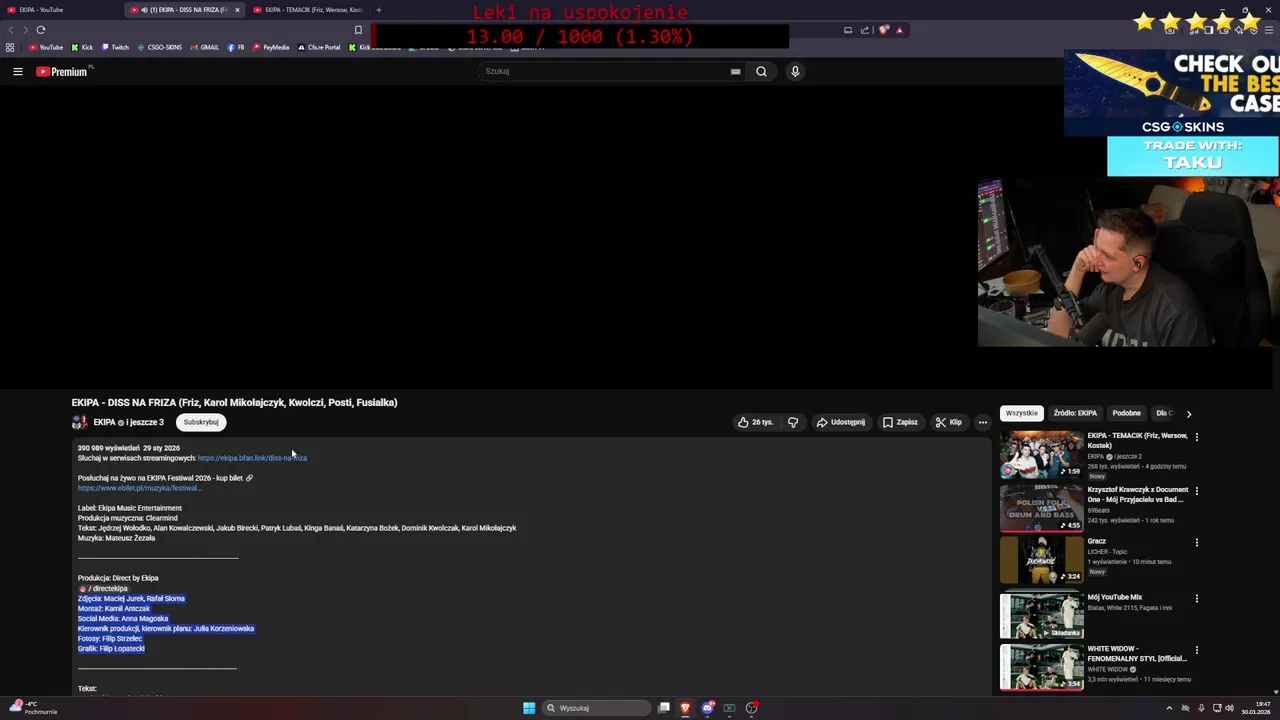Close the EKIPA - DISS NA FRIZA tab
1280x720 pixels.
pos(237,10)
